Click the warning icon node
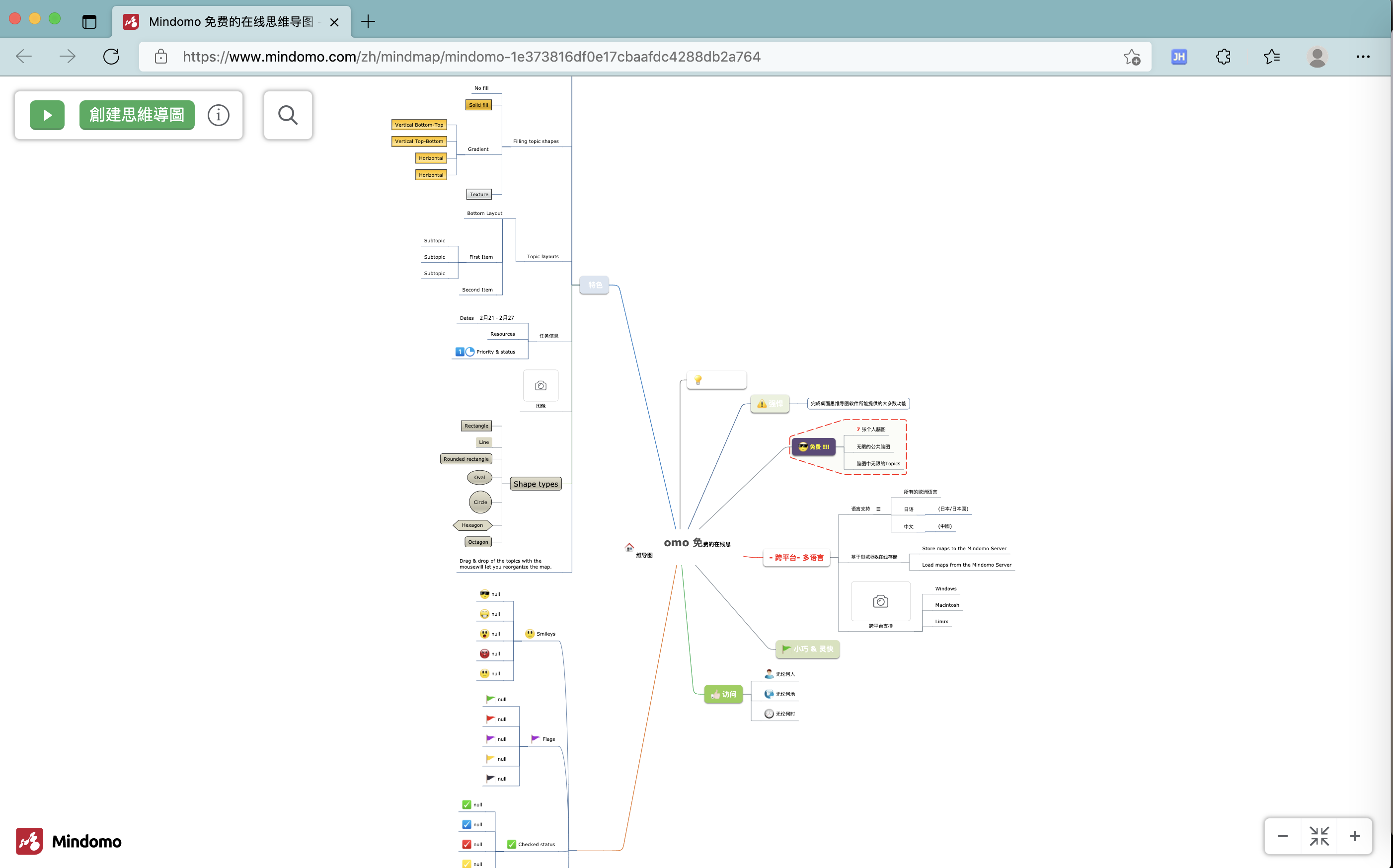Viewport: 1393px width, 868px height. point(770,404)
